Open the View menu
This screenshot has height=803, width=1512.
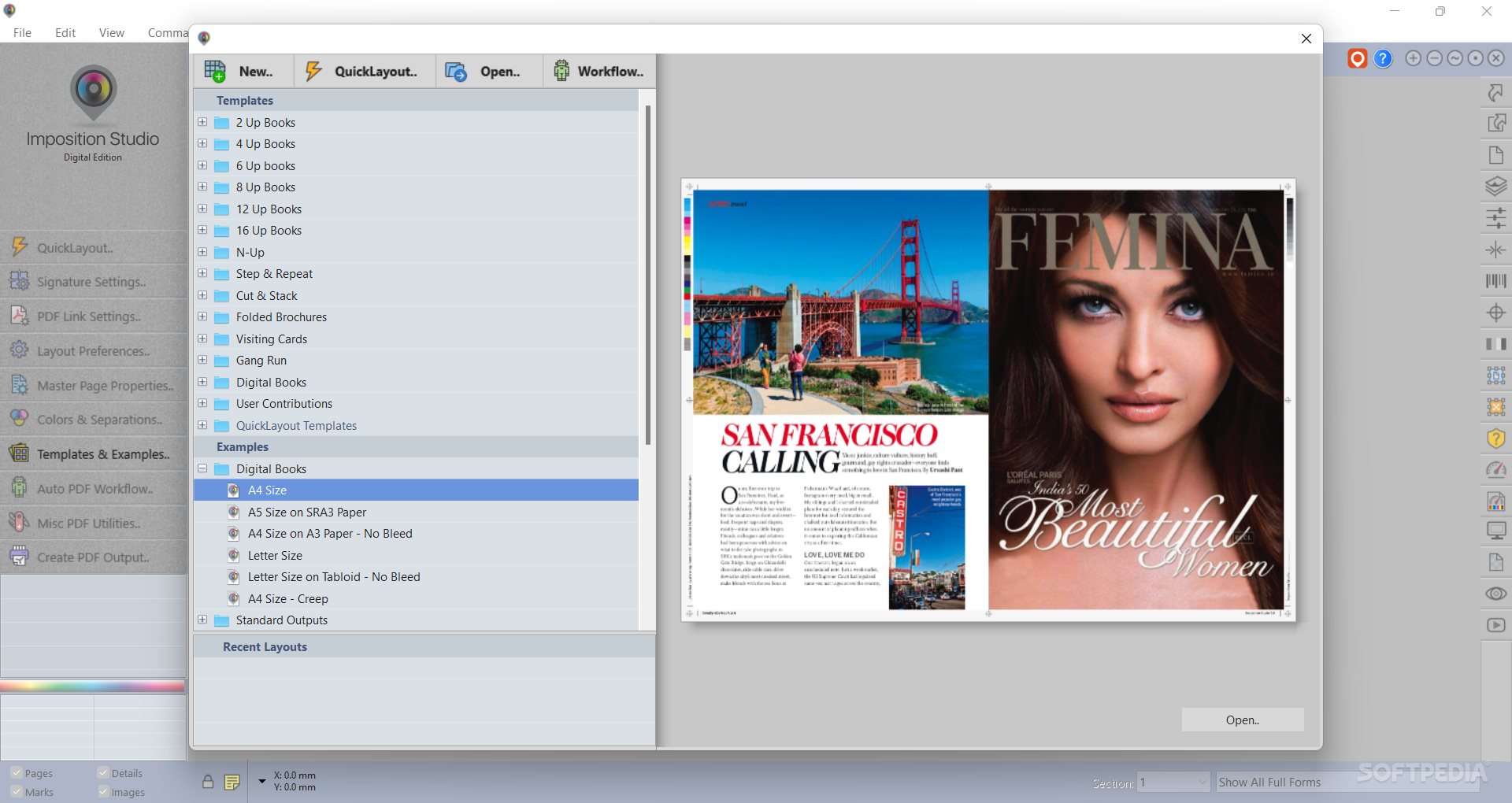(x=112, y=32)
